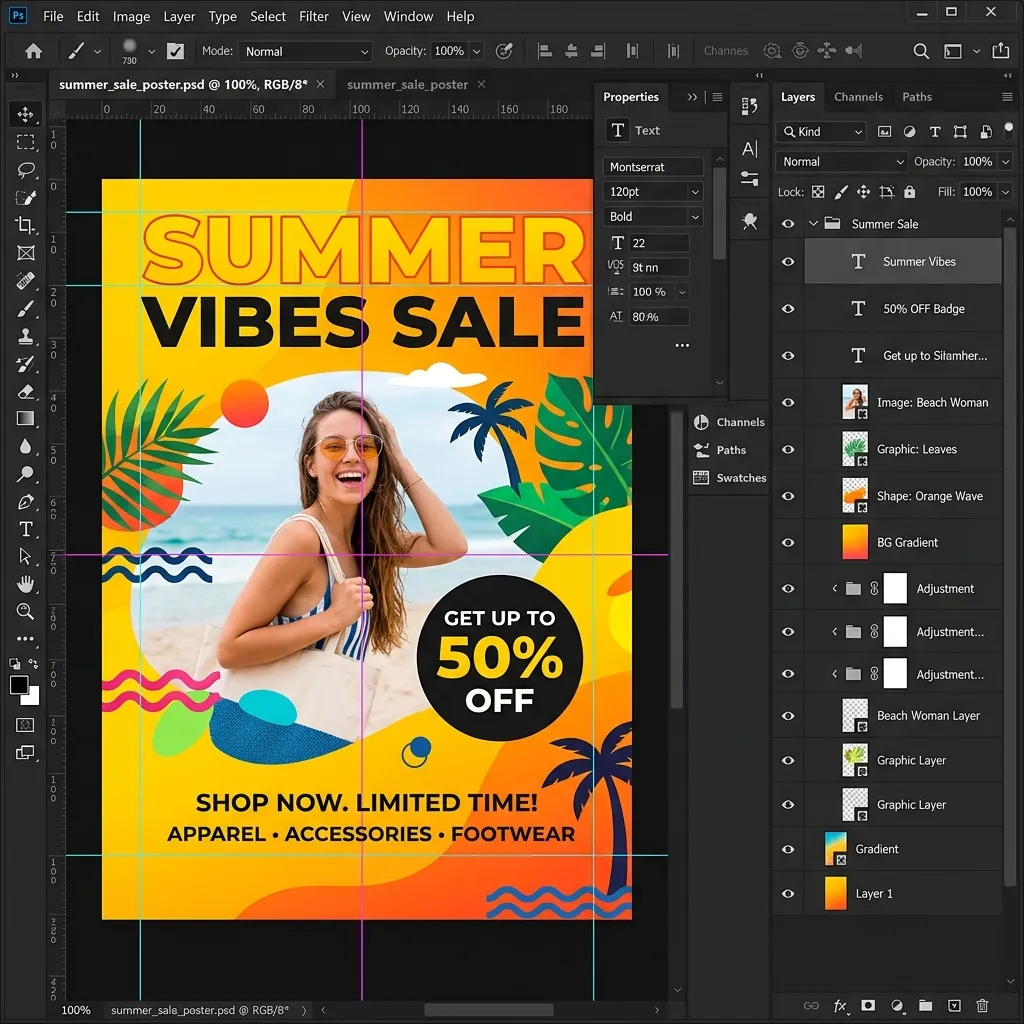1024x1024 pixels.
Task: Activate the Horizontal Type tool
Action: (x=25, y=529)
